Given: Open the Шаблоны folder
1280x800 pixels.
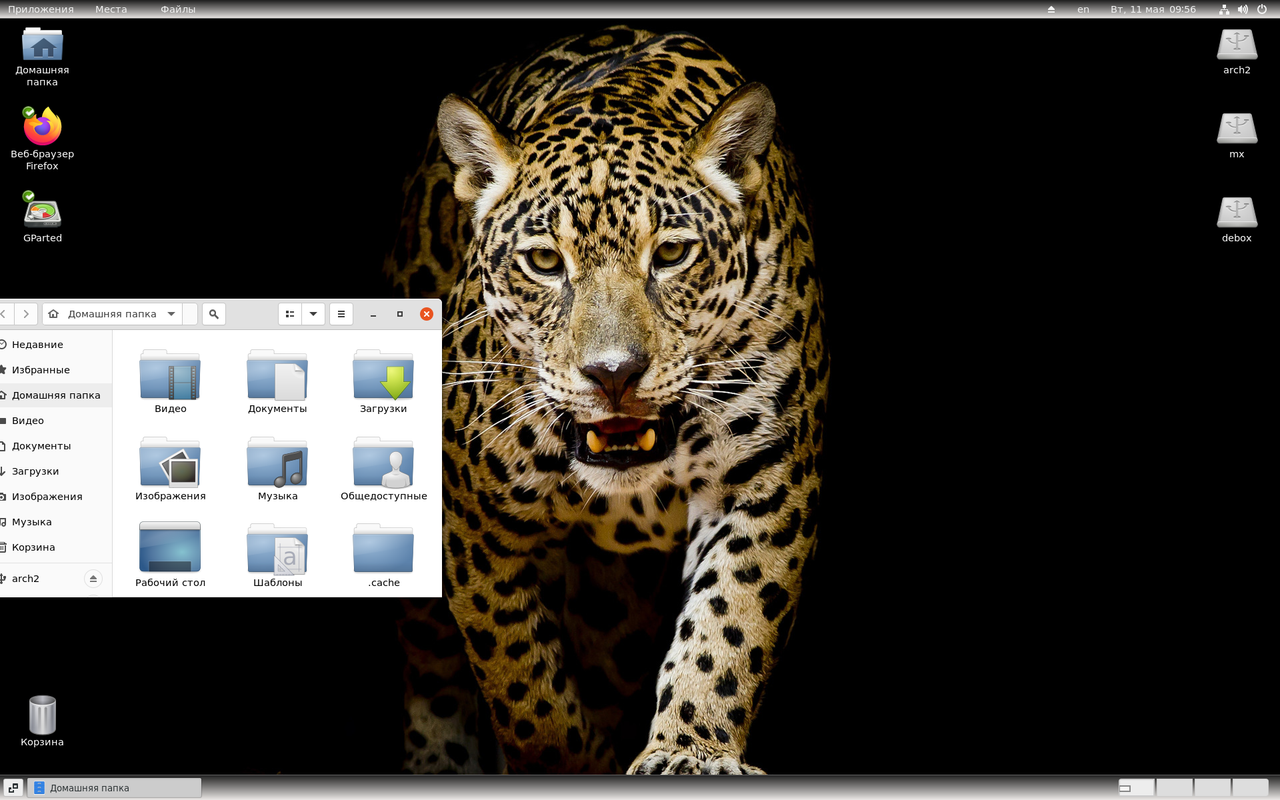Looking at the screenshot, I should pos(277,554).
